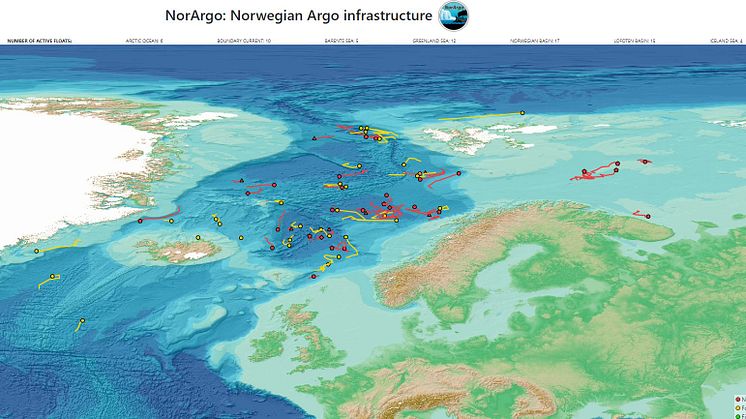746x419 pixels.
Task: Choose Greenland Sea in the header bar
Action: point(434,42)
